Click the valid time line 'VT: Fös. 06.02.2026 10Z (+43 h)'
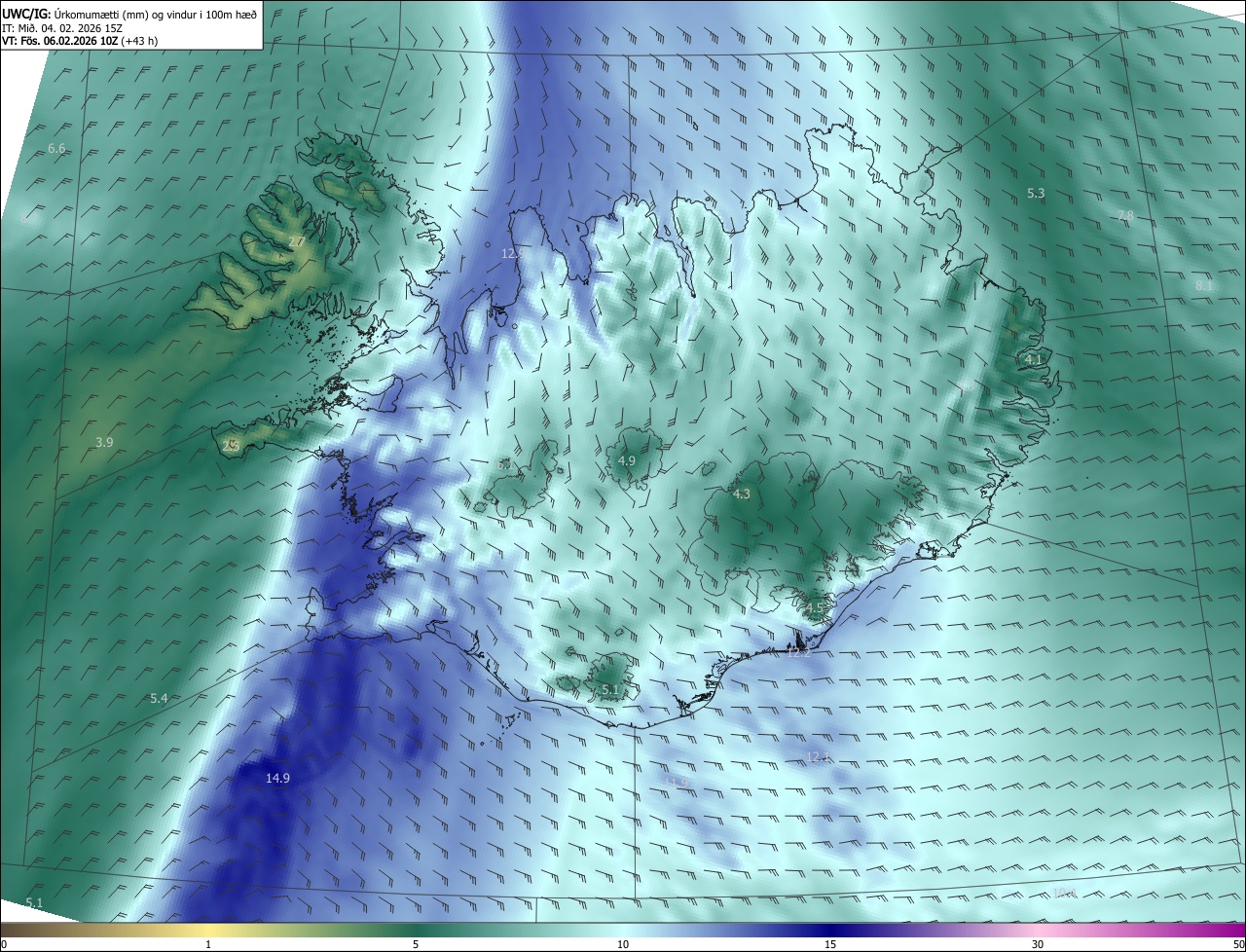This screenshot has width=1246, height=952. point(80,41)
